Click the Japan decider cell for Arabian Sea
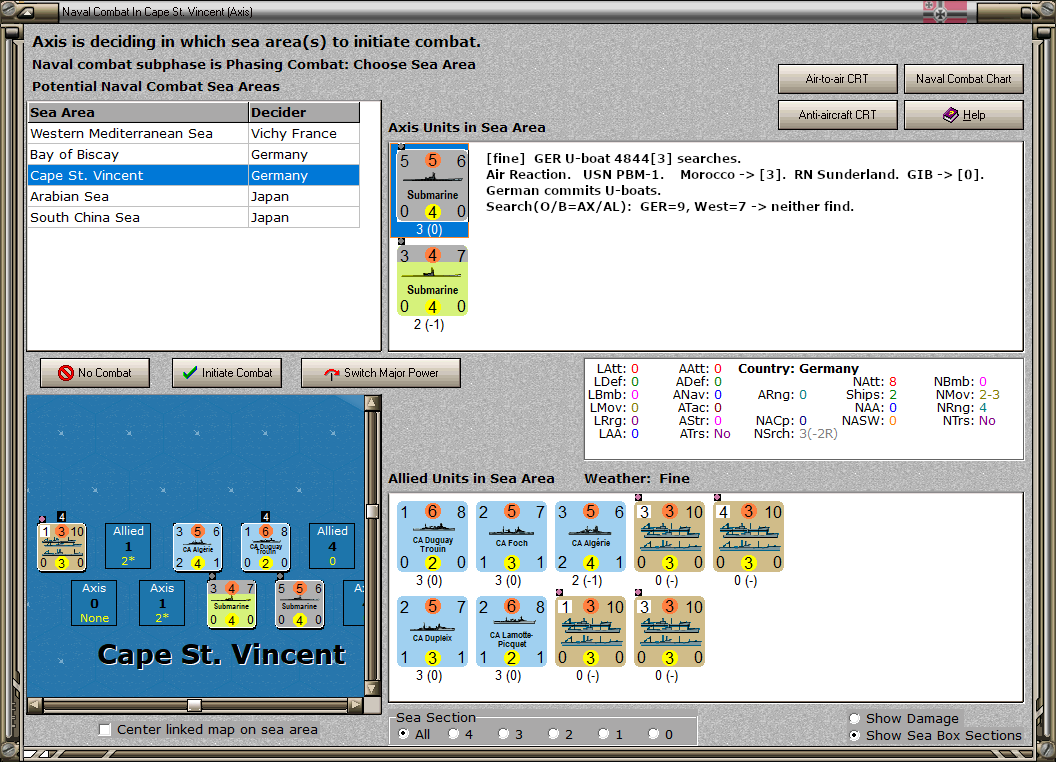Viewport: 1056px width, 762px height. (304, 196)
